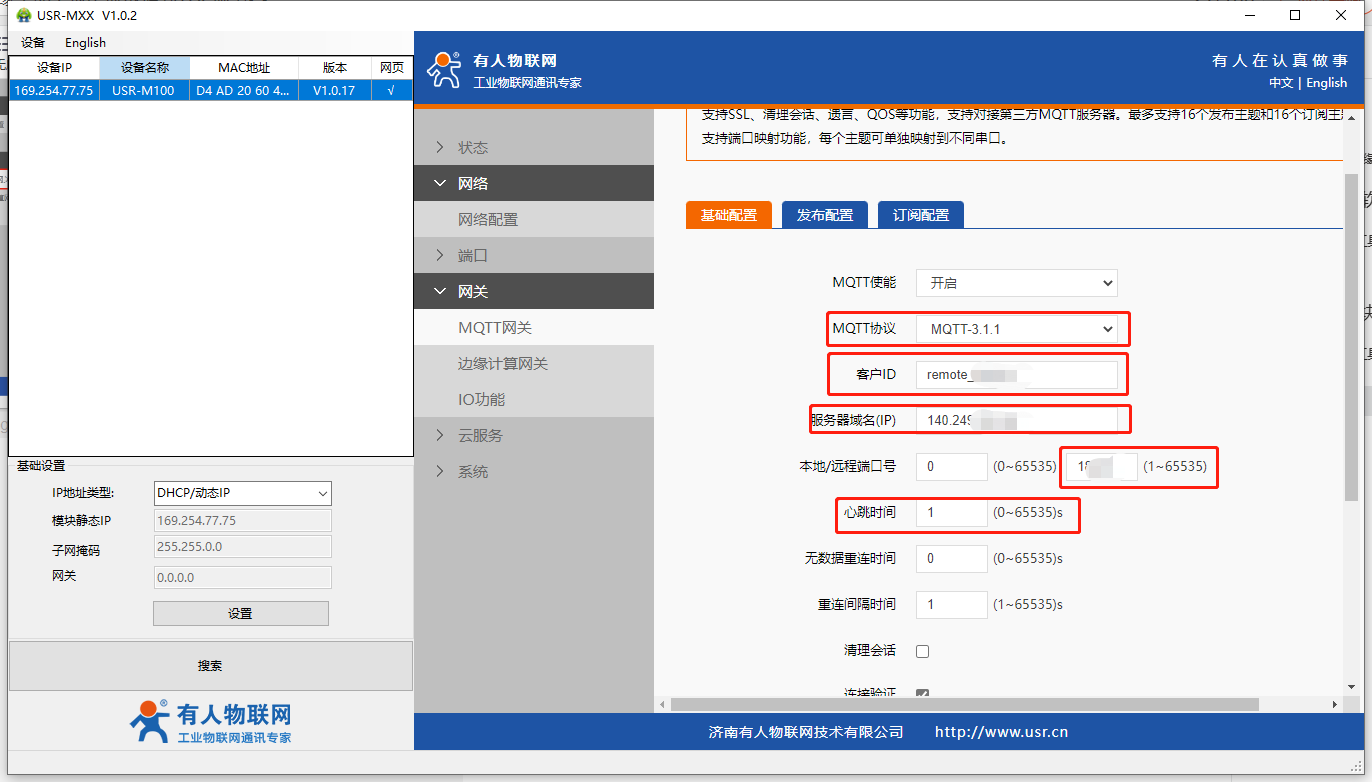
Task: Click the 模块静态IP field
Action: click(x=242, y=521)
